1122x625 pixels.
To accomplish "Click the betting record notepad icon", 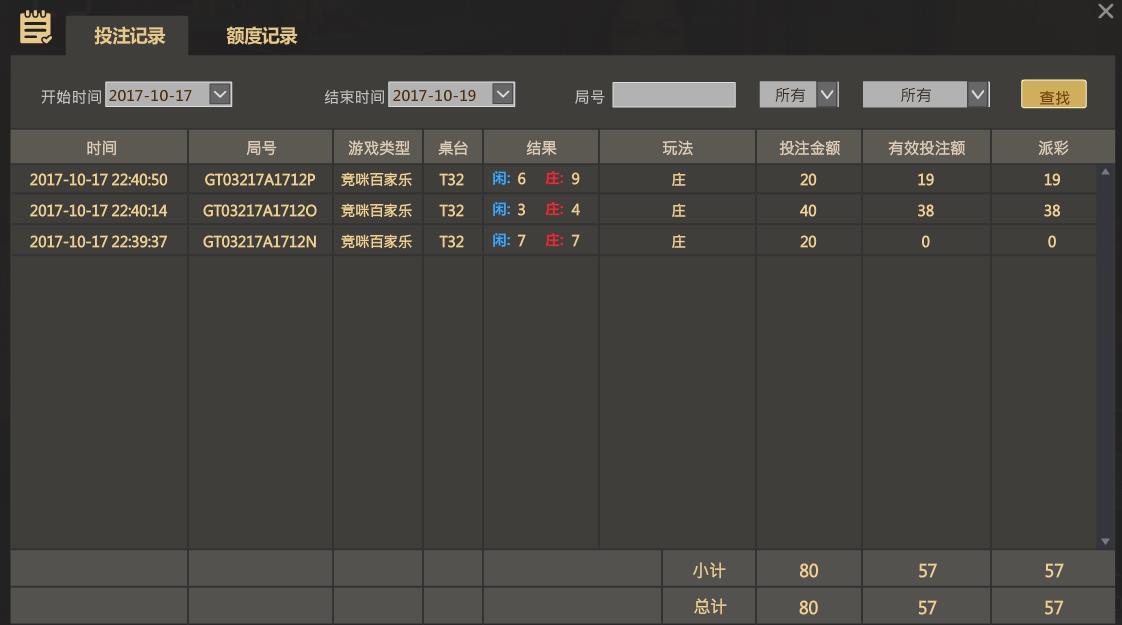I will coord(35,27).
